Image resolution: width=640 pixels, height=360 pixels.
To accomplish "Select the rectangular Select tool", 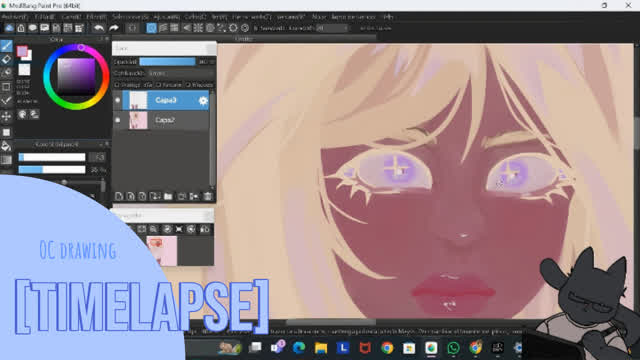I will coord(6,87).
